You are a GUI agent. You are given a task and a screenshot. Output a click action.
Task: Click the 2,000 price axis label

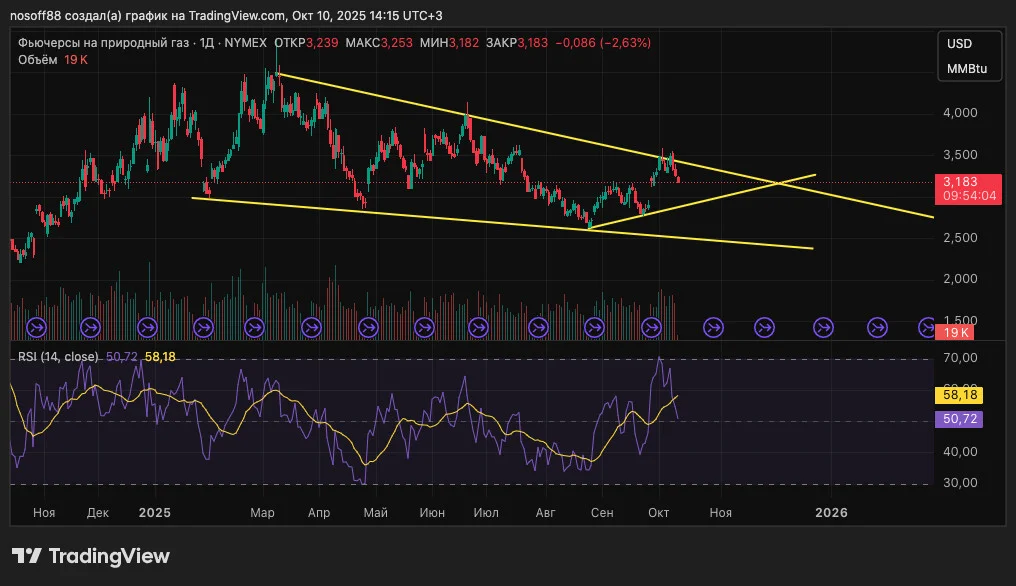tap(960, 279)
